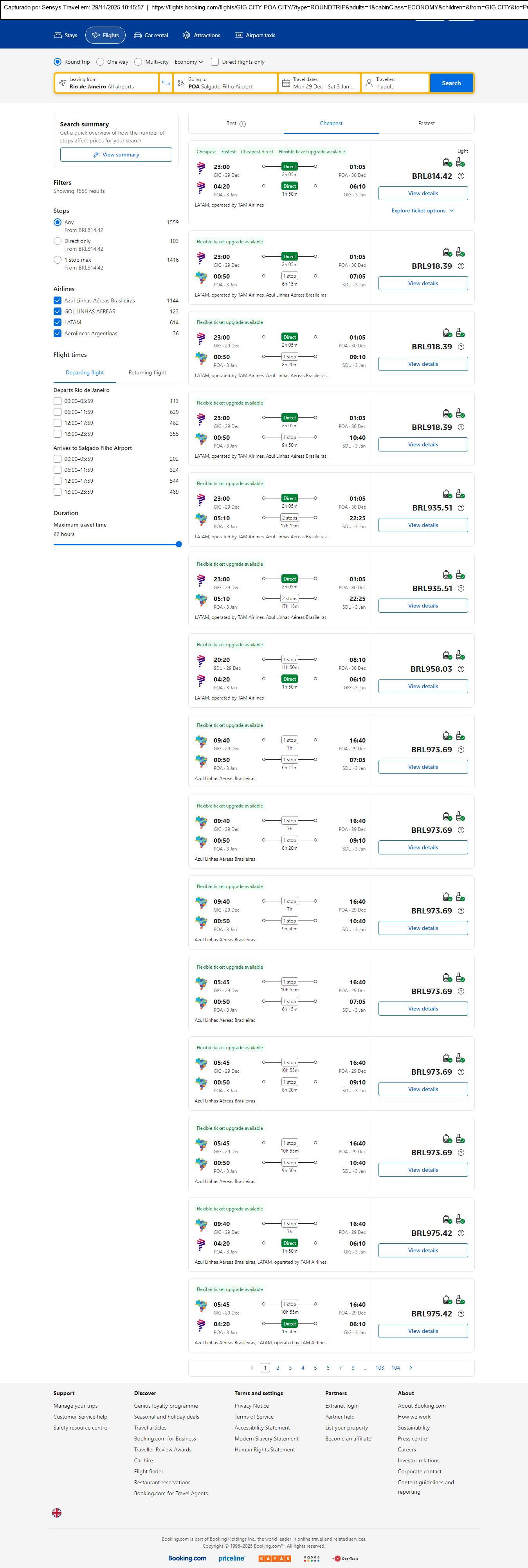Image resolution: width=528 pixels, height=1568 pixels.
Task: Click the Car rental icon in navigation
Action: click(138, 35)
